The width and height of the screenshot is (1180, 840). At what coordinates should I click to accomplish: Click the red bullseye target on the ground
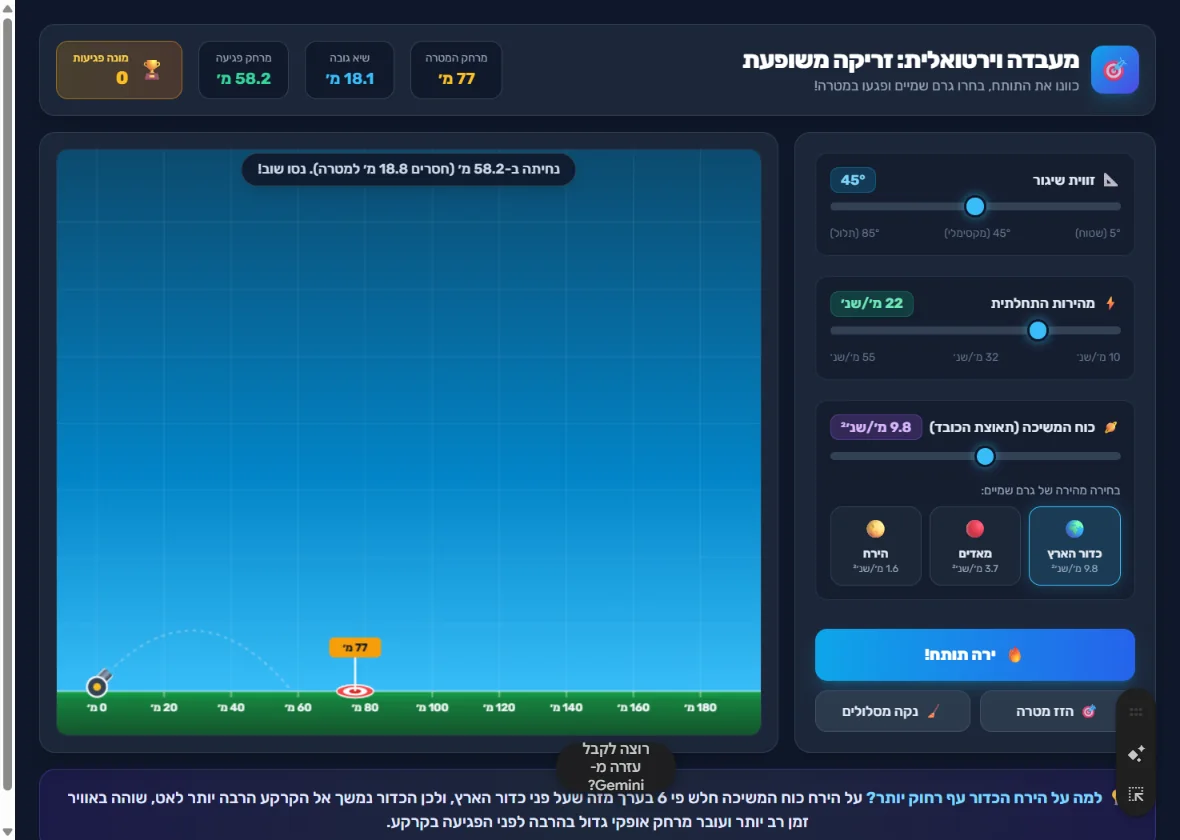355,690
